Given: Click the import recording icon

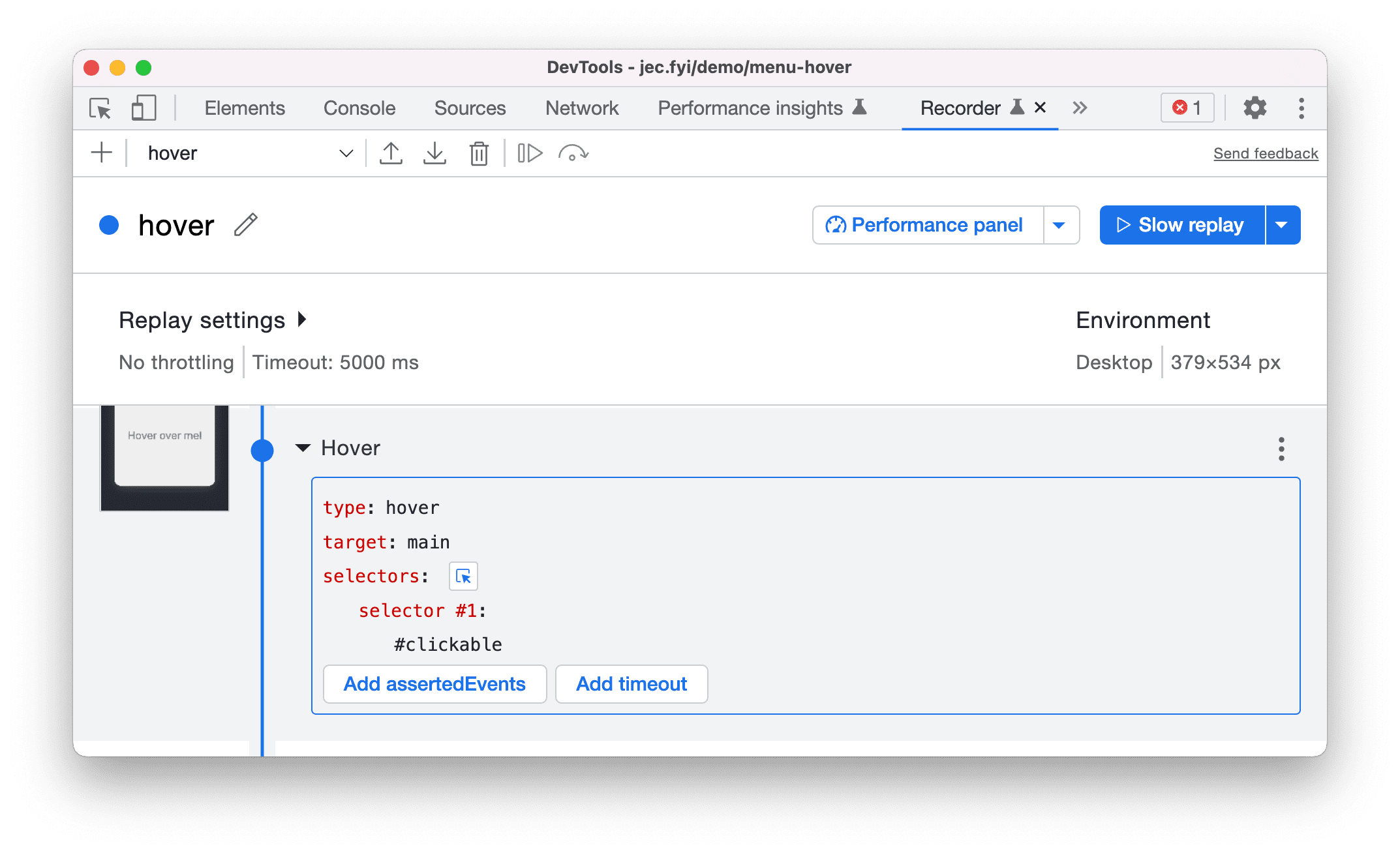Looking at the screenshot, I should pos(434,152).
